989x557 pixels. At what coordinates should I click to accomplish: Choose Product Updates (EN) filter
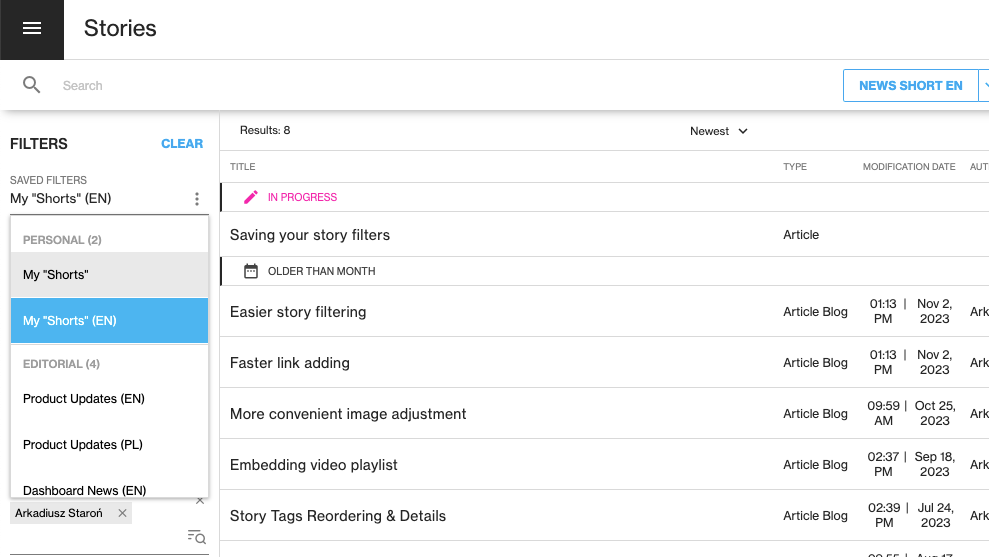tap(109, 399)
